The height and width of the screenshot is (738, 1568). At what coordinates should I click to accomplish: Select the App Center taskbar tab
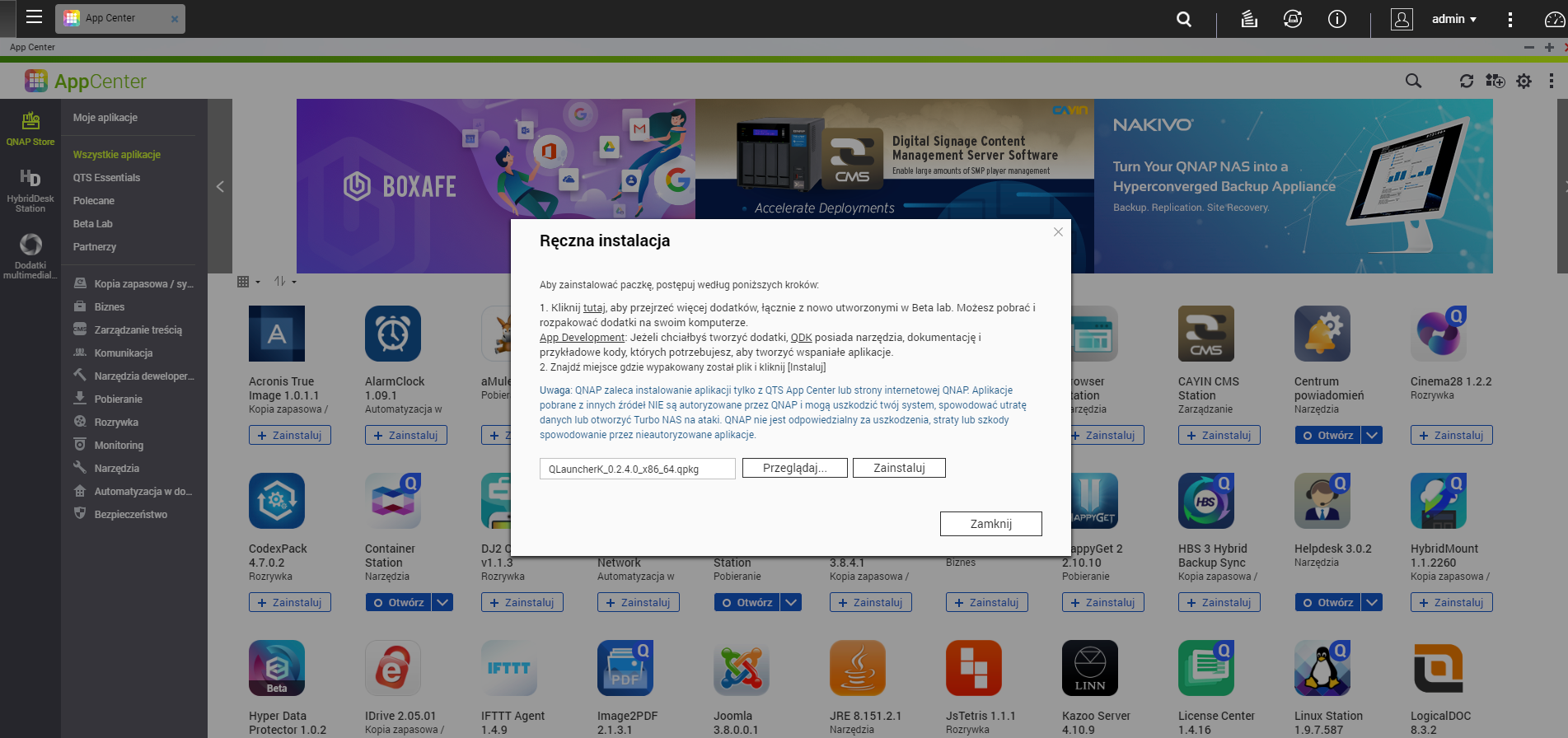point(120,18)
